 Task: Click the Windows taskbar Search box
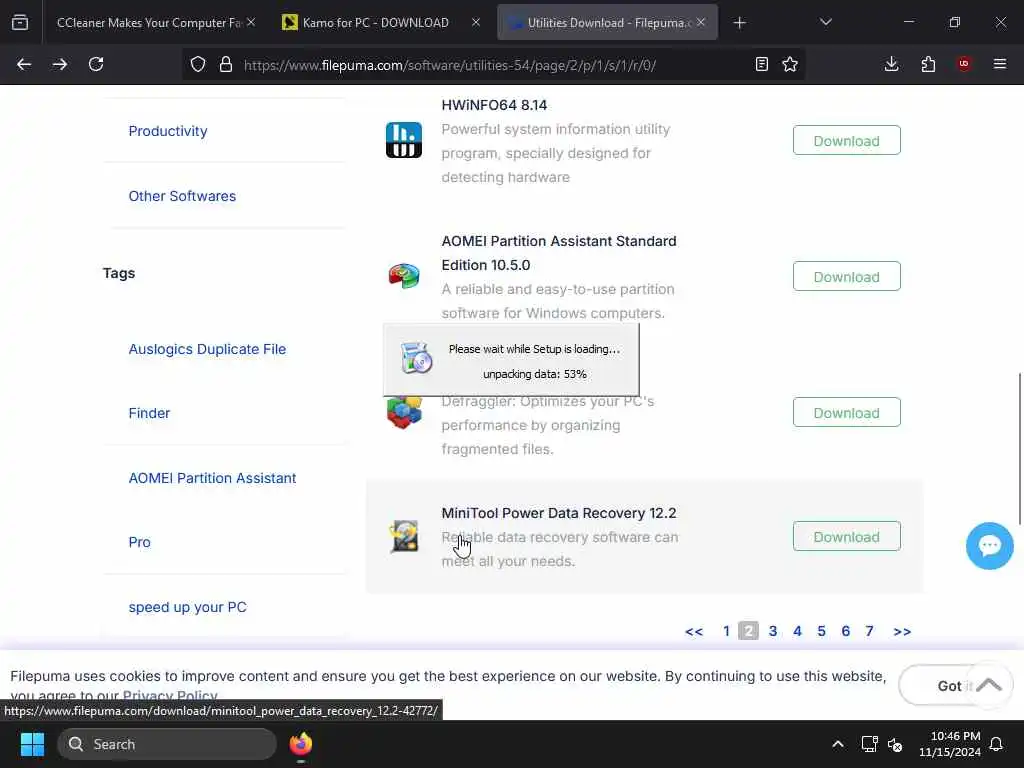pos(167,744)
